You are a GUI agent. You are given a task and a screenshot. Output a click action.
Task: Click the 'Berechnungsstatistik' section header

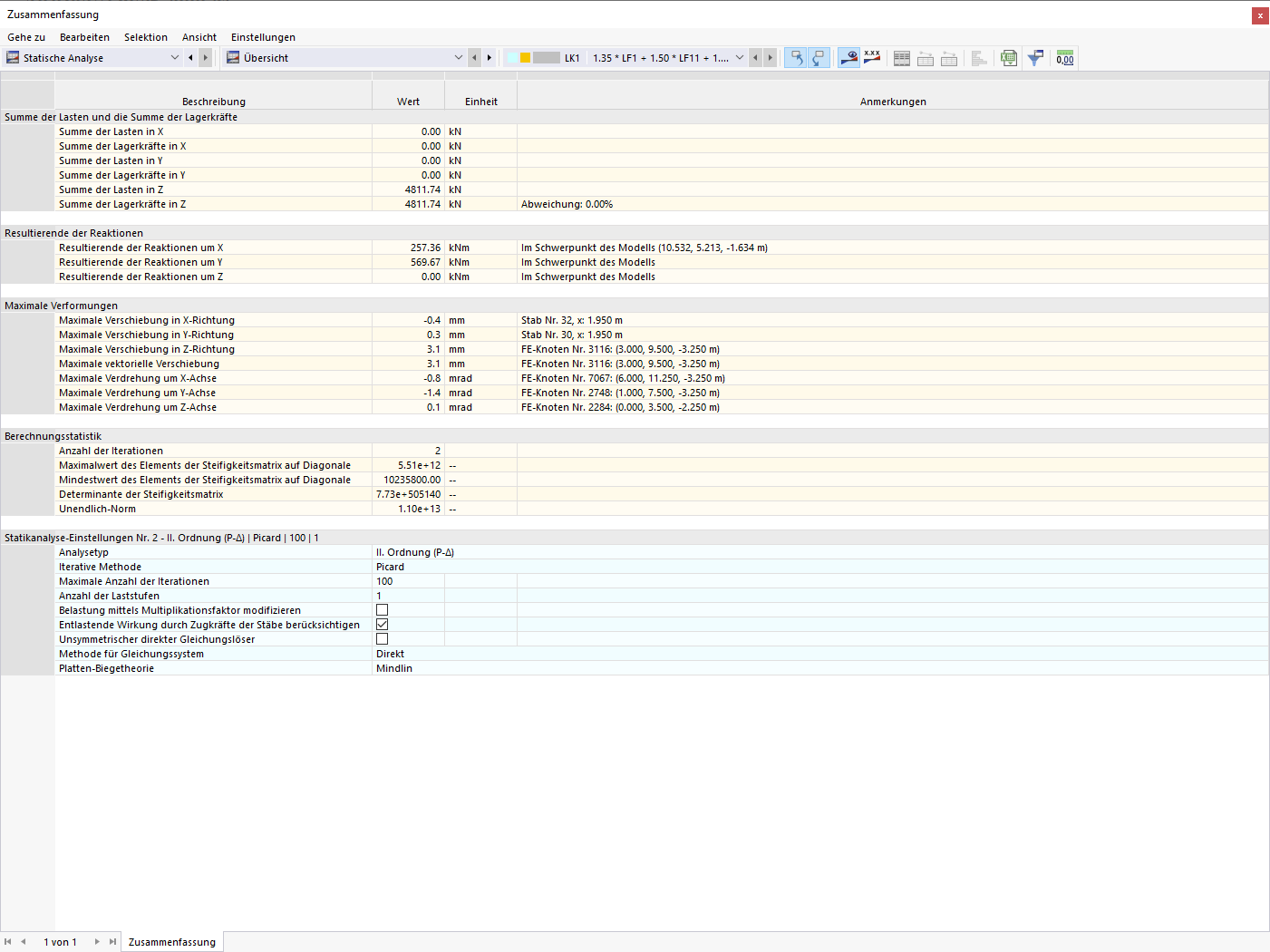(53, 436)
